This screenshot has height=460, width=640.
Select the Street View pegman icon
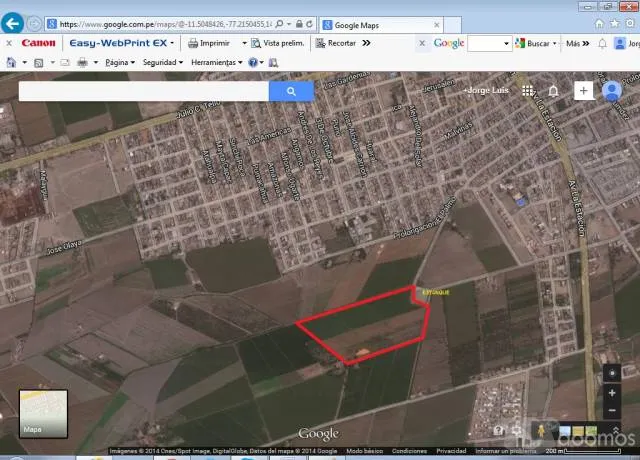(541, 431)
